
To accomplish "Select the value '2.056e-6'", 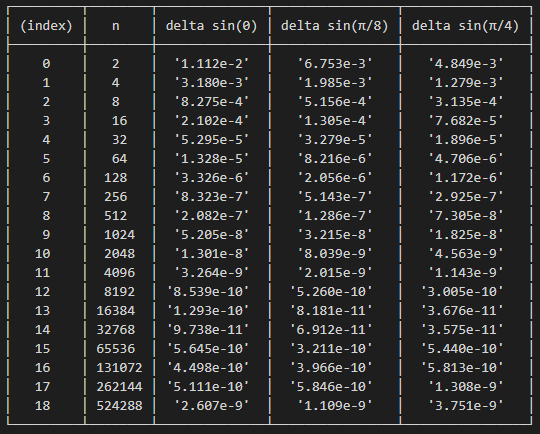I will [x=334, y=178].
